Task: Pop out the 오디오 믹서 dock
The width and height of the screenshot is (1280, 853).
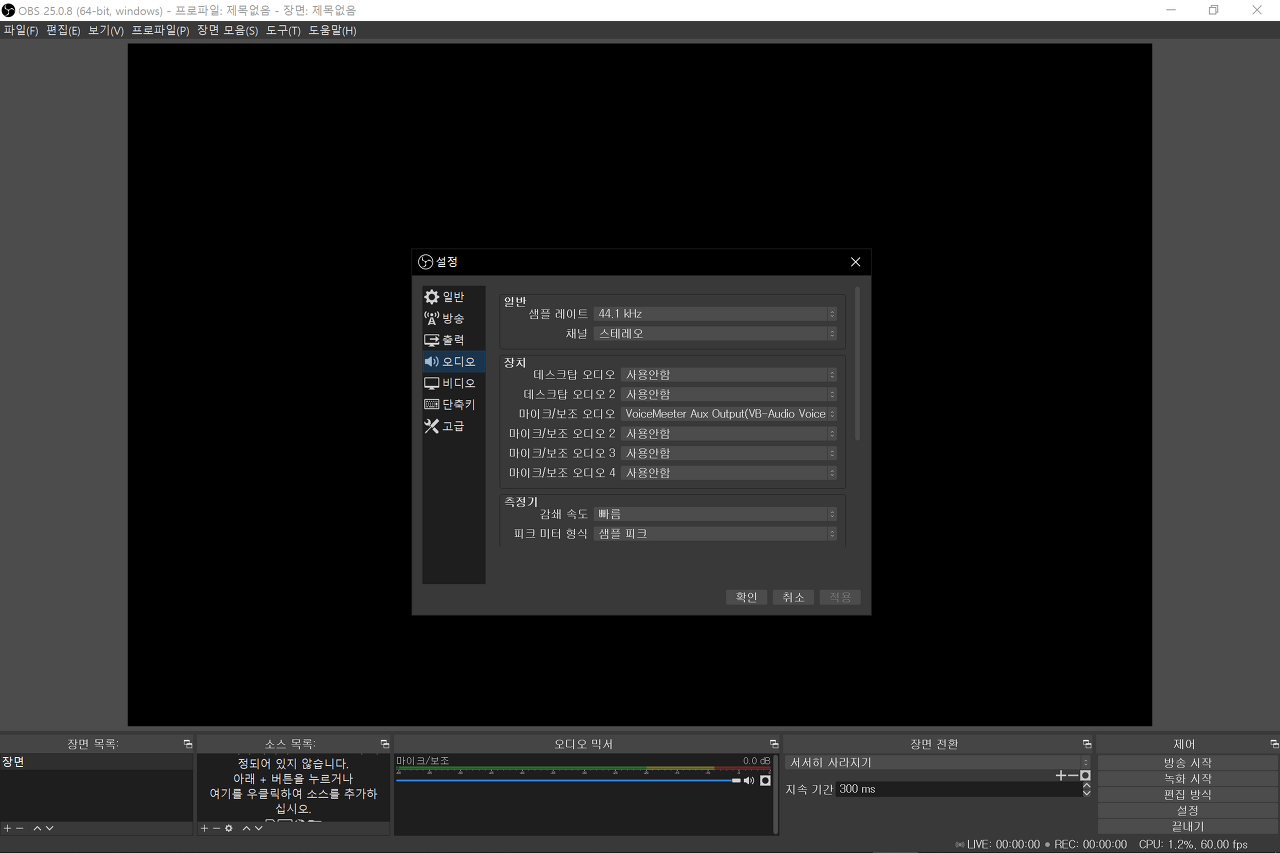Action: pyautogui.click(x=773, y=744)
